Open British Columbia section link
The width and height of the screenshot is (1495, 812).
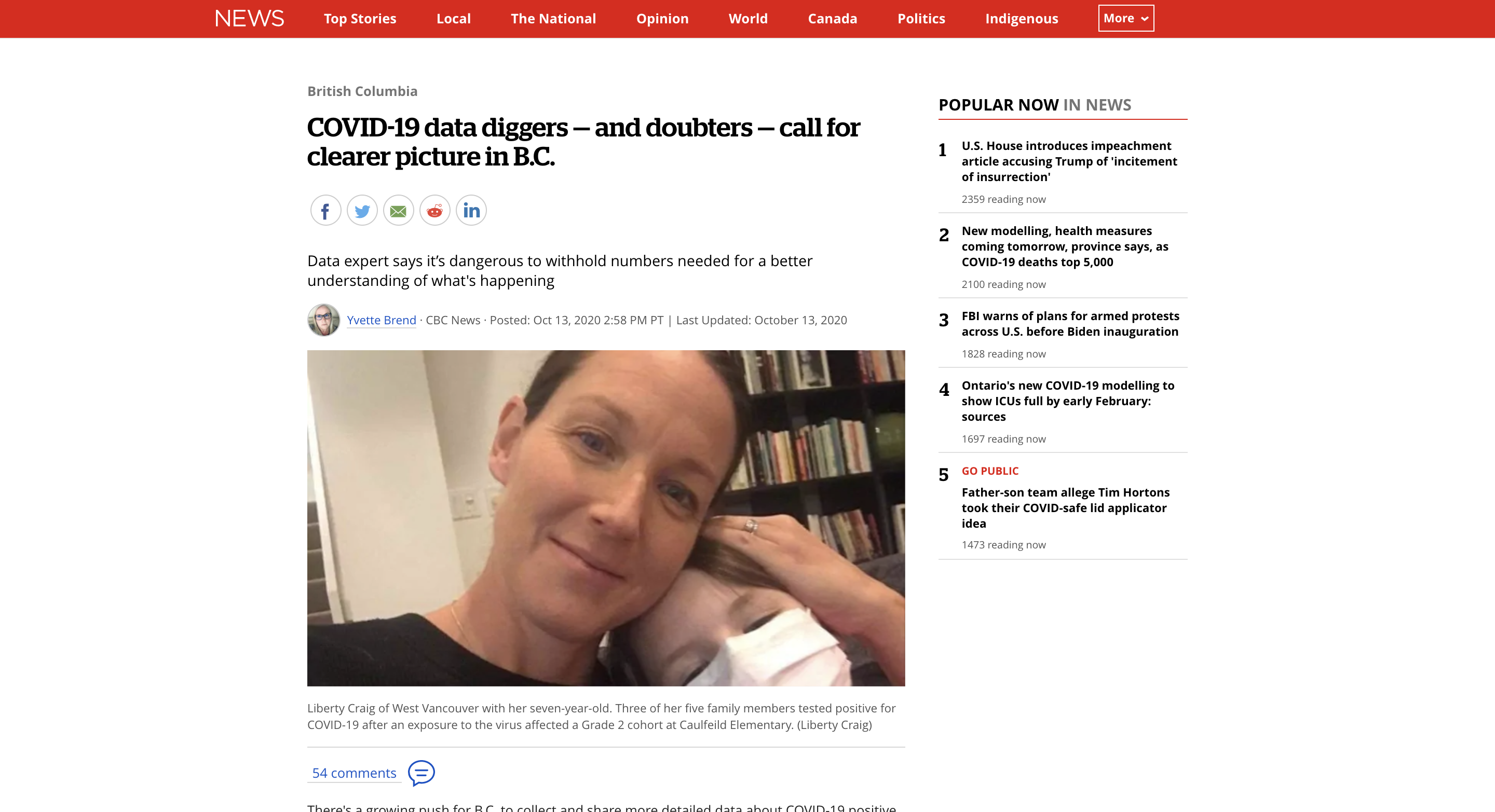[362, 91]
